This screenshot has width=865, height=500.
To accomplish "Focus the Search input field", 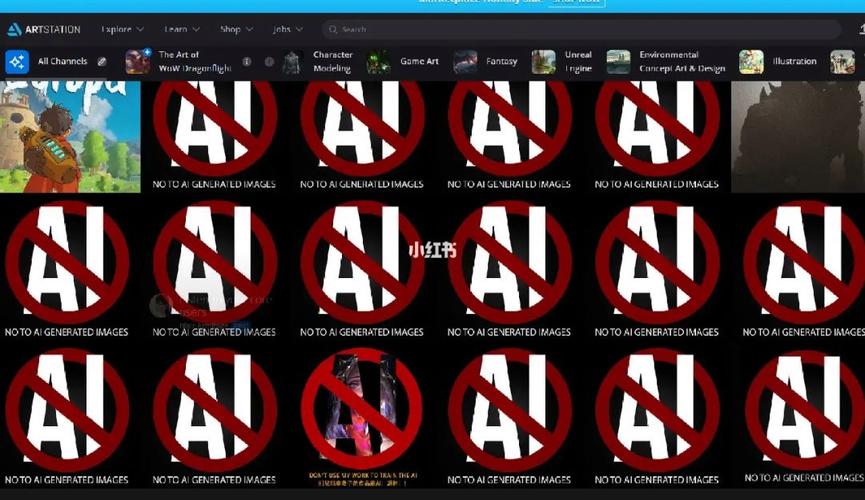I will click(x=581, y=29).
